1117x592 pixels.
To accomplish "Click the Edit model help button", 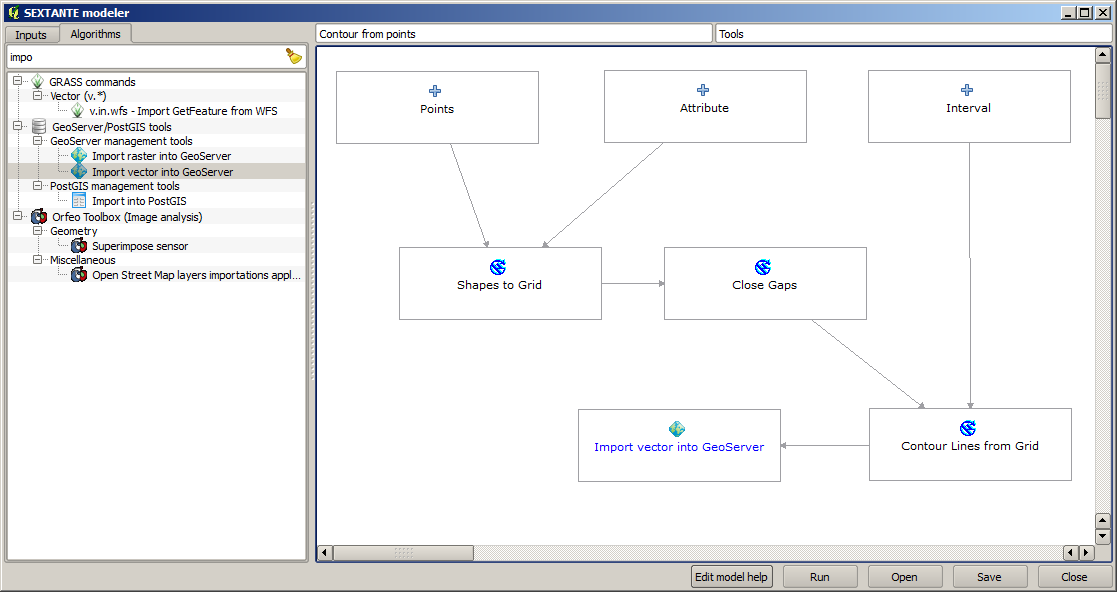I will click(x=732, y=577).
